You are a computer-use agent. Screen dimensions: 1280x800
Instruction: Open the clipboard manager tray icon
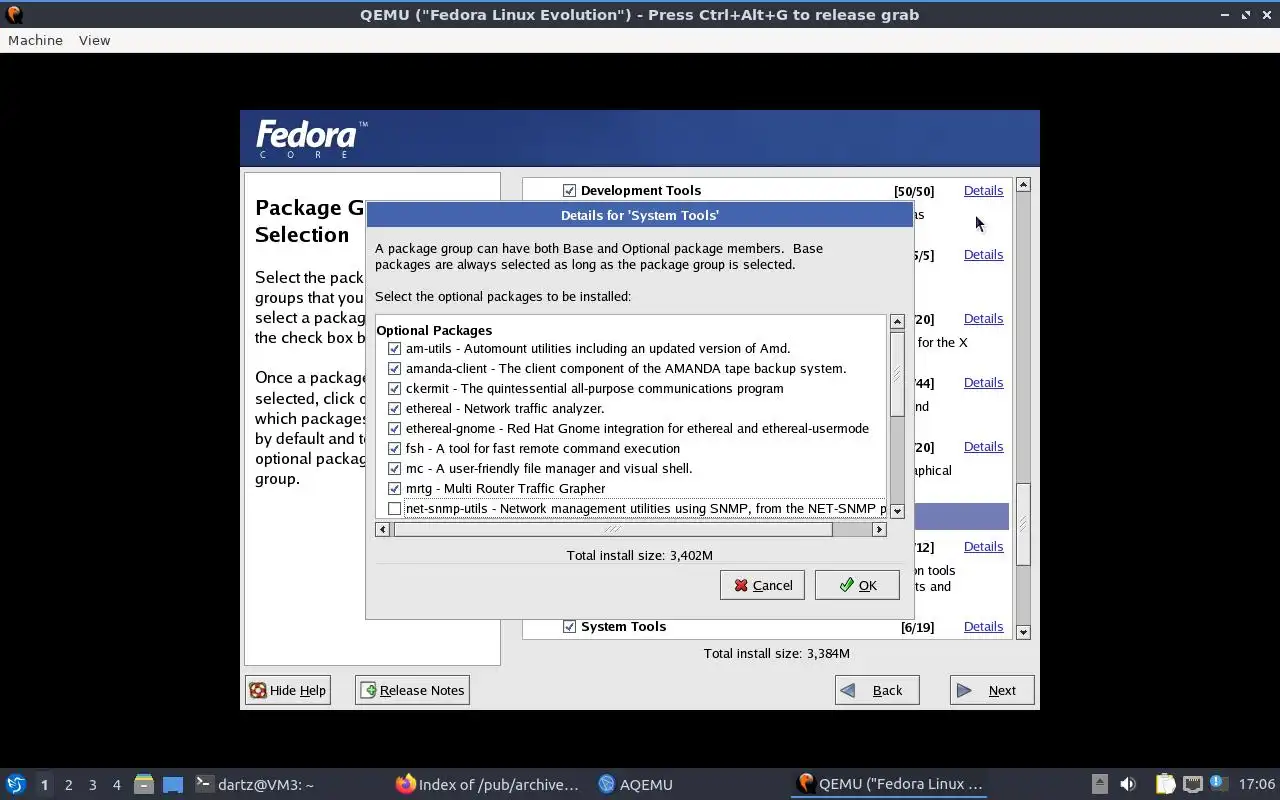[x=1165, y=784]
